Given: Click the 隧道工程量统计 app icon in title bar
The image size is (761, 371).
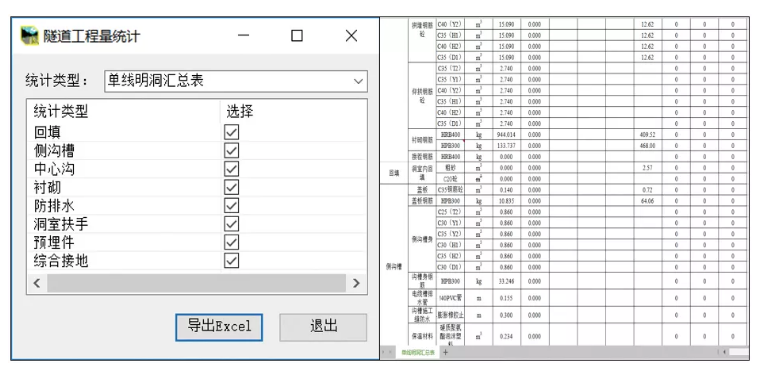Looking at the screenshot, I should pyautogui.click(x=29, y=36).
